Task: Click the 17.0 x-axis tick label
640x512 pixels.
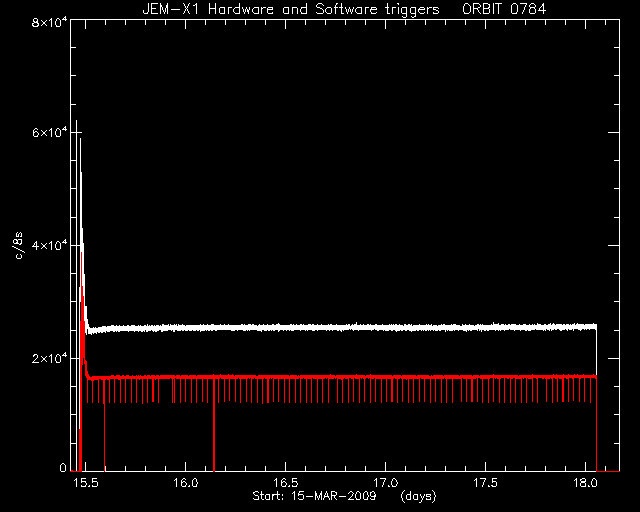Action: tap(386, 483)
